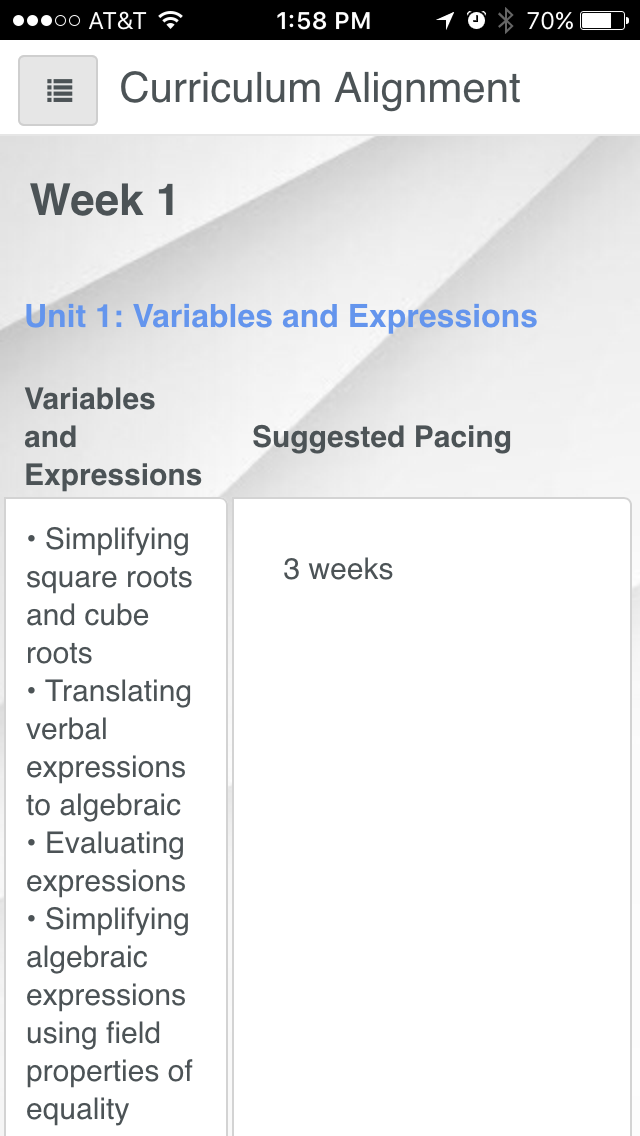Tap the battery indicator icon
The image size is (640, 1136).
605,20
